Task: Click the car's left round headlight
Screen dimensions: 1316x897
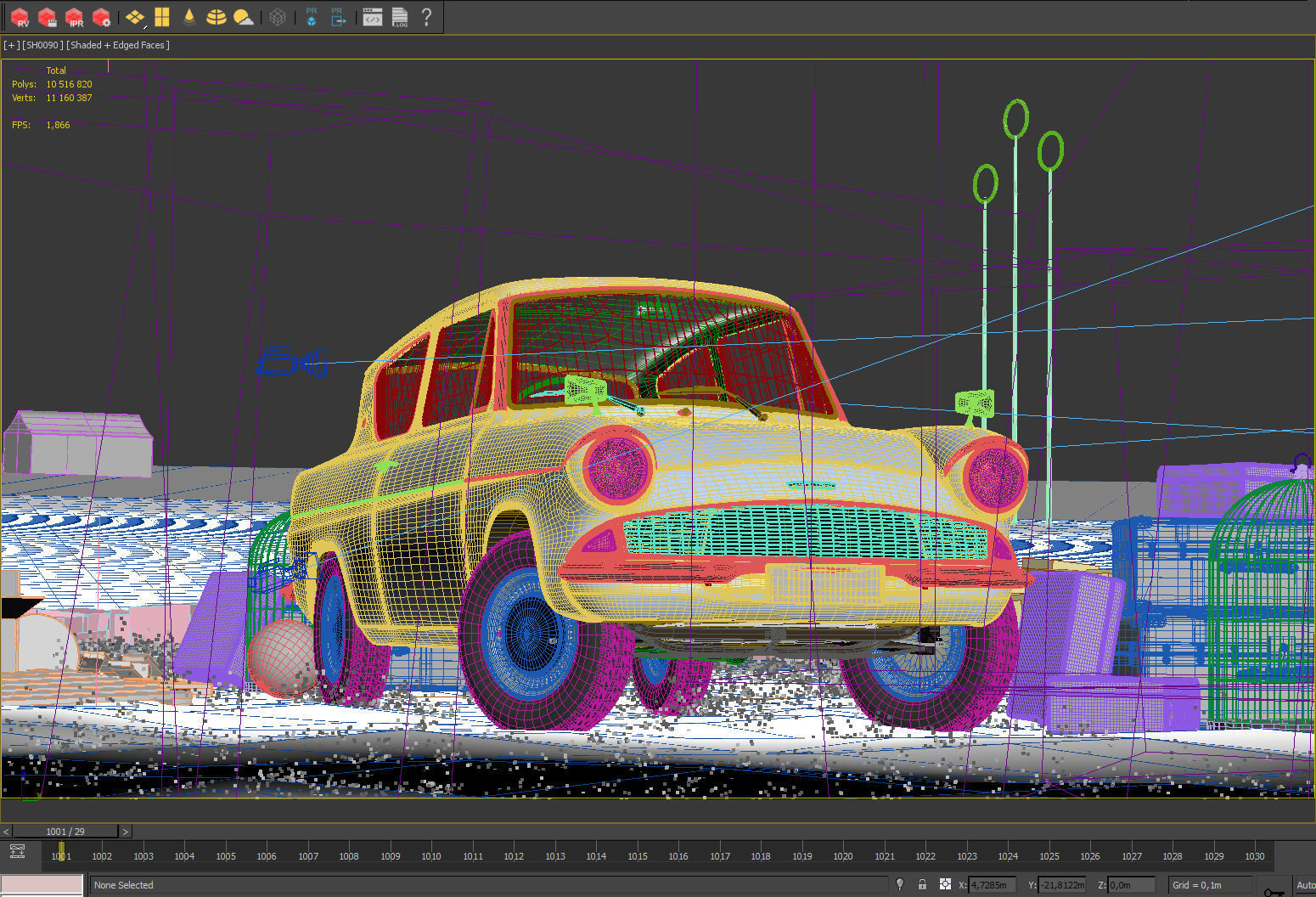Action: (x=617, y=467)
